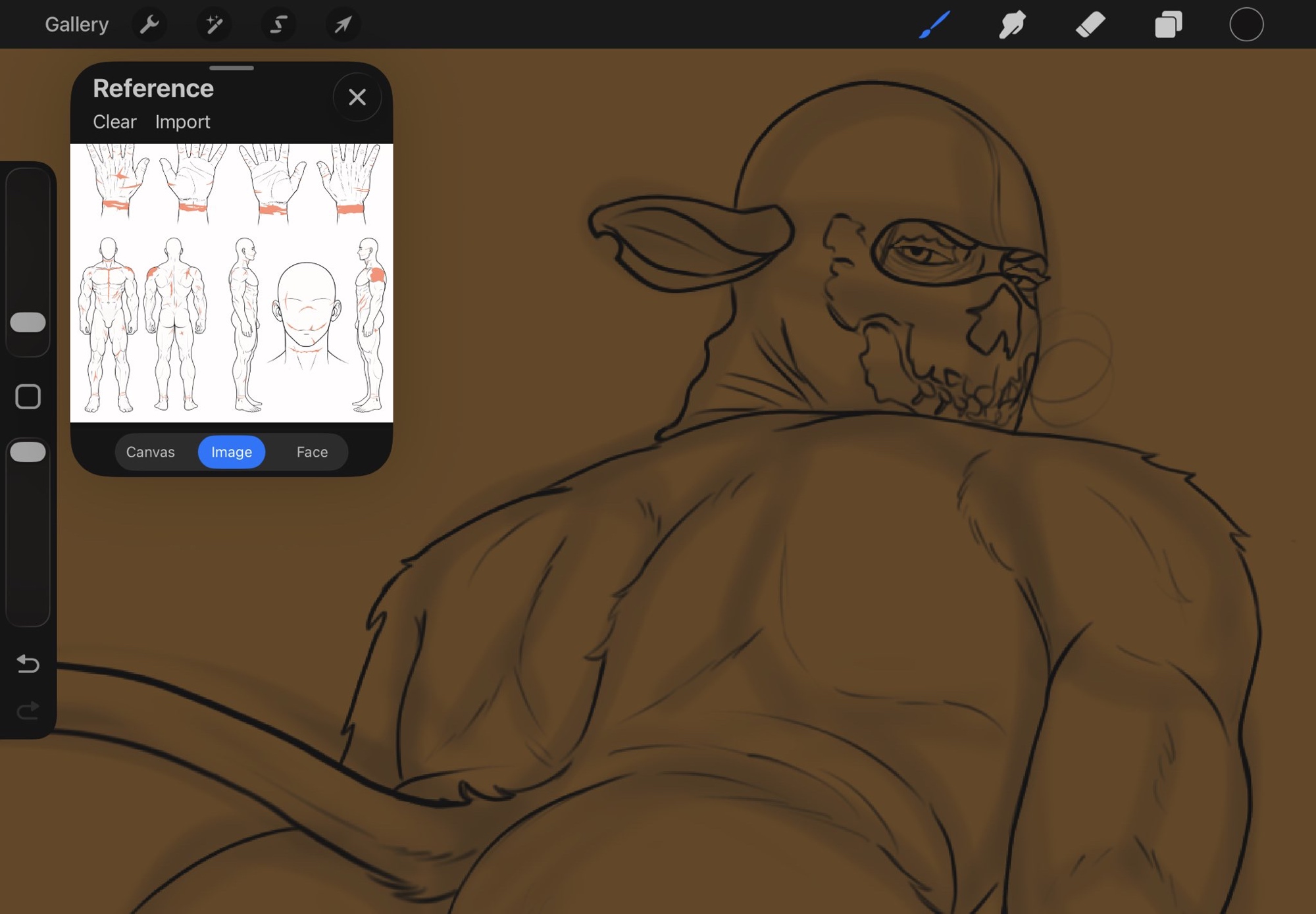Click Clear in Reference panel

pos(114,122)
